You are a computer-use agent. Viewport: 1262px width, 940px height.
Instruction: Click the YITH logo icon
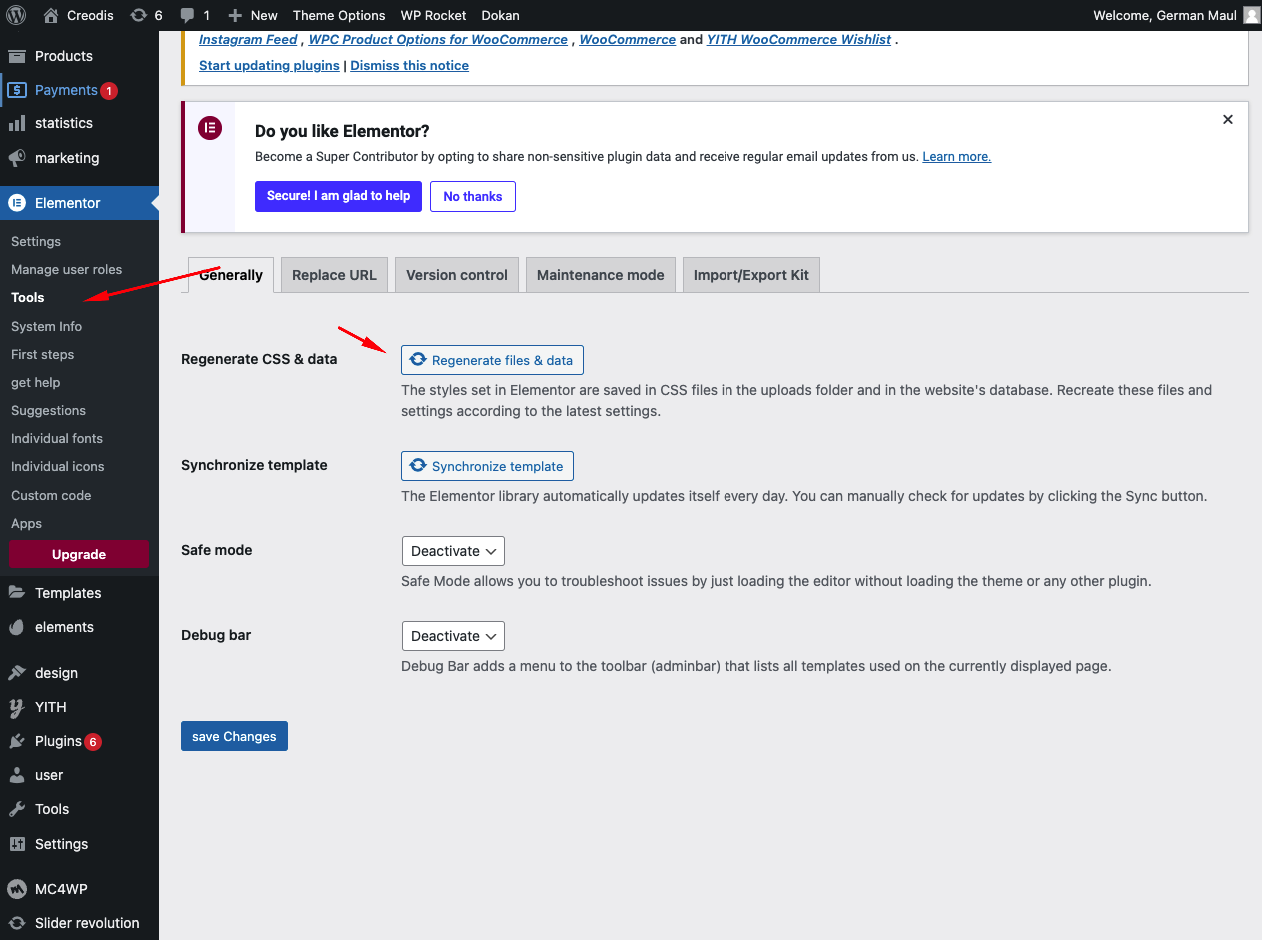pyautogui.click(x=17, y=707)
